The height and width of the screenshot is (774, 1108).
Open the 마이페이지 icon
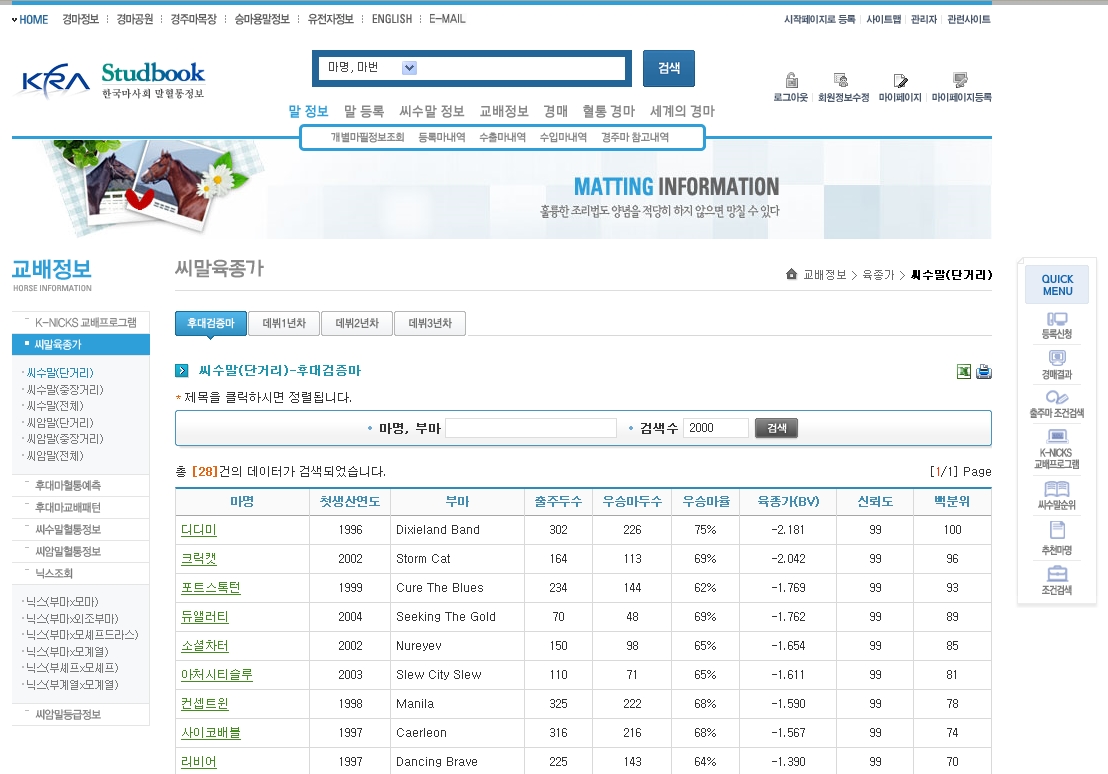pos(900,81)
